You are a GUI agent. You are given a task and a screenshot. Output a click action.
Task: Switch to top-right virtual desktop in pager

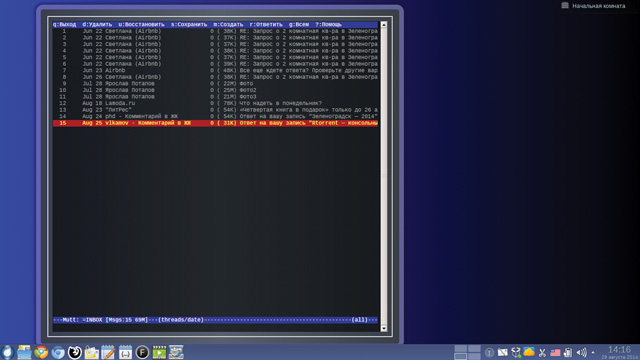tap(474, 349)
